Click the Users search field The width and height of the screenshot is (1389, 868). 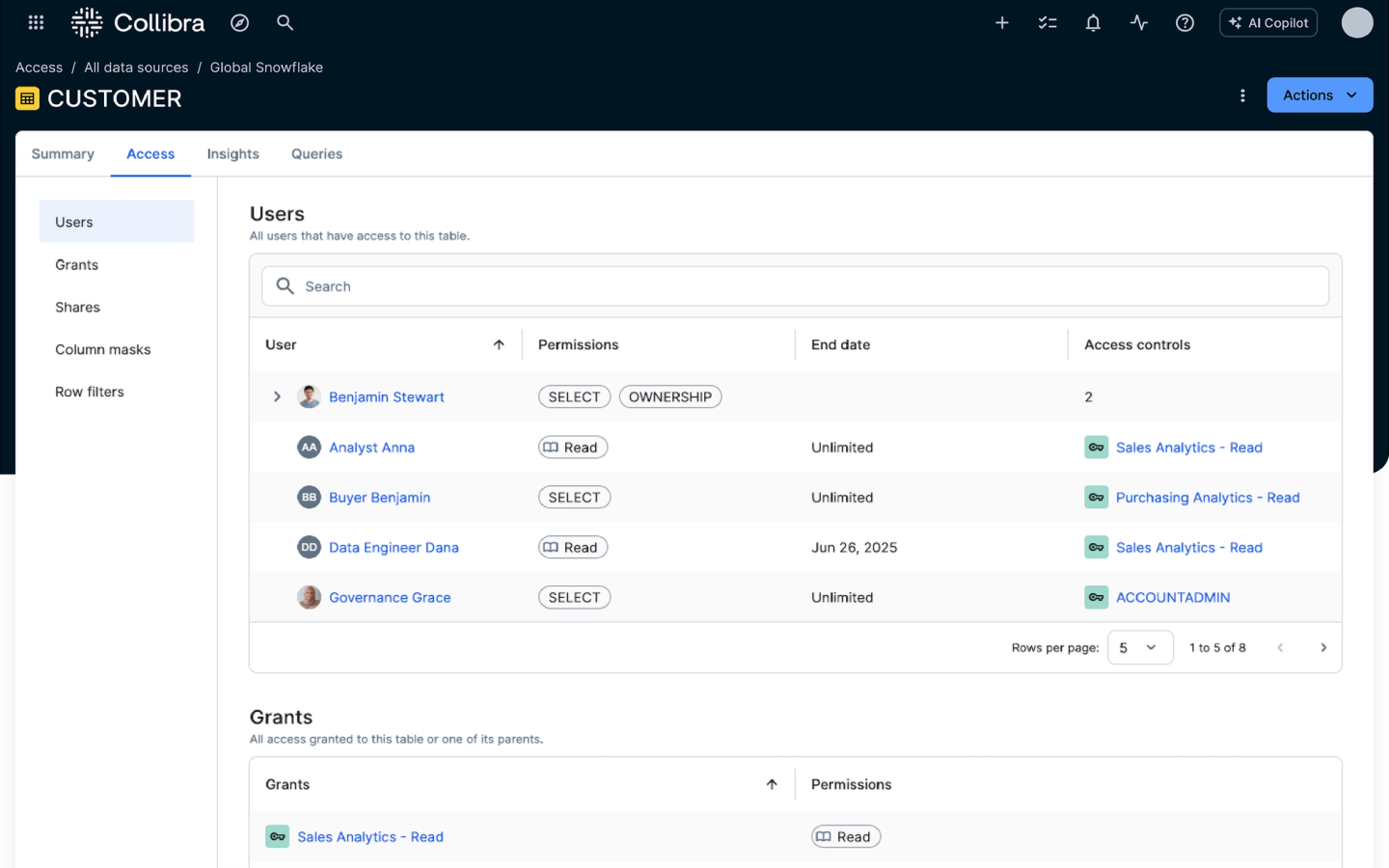coord(795,286)
